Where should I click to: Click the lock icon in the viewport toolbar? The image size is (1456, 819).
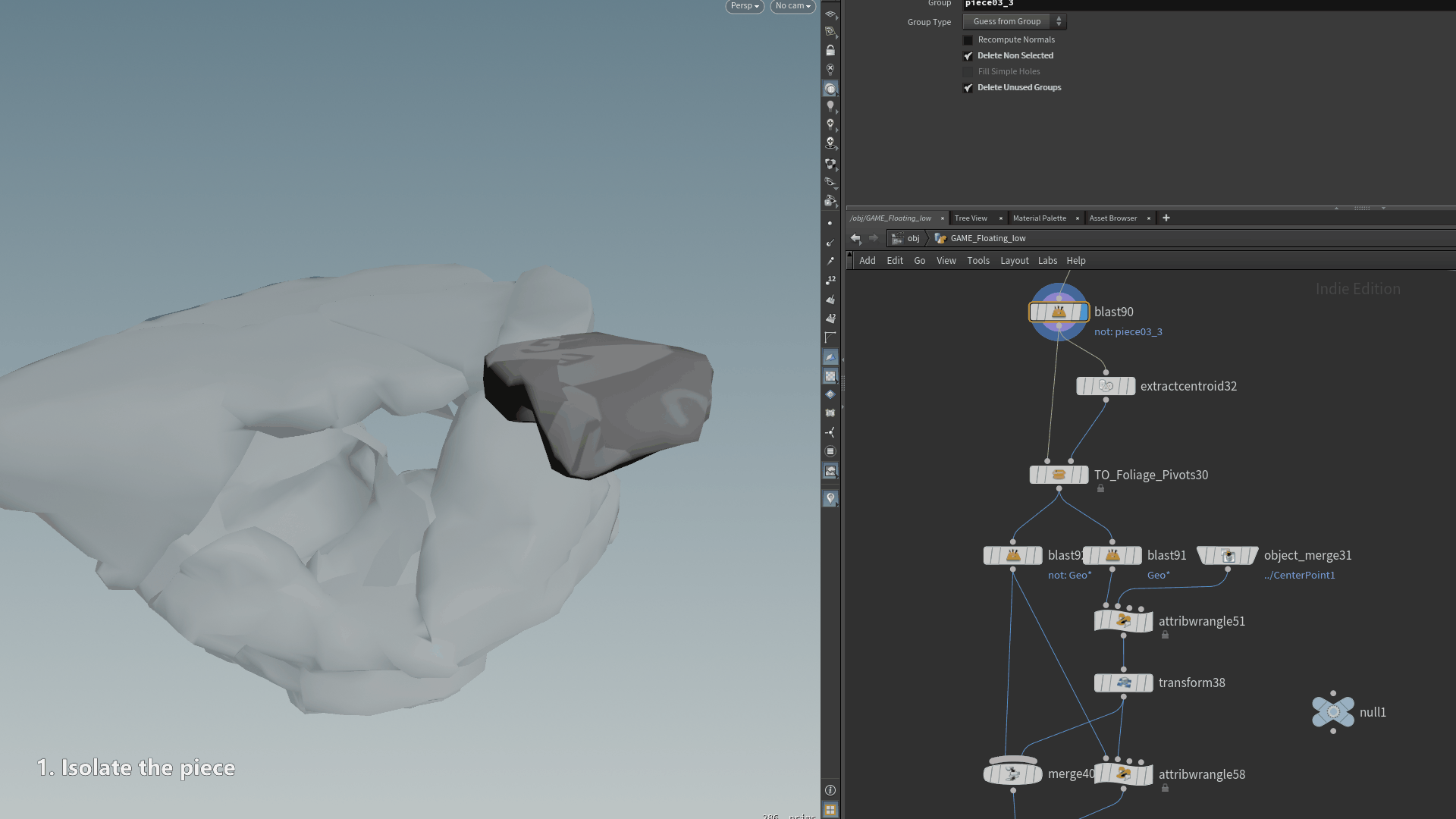(x=830, y=49)
